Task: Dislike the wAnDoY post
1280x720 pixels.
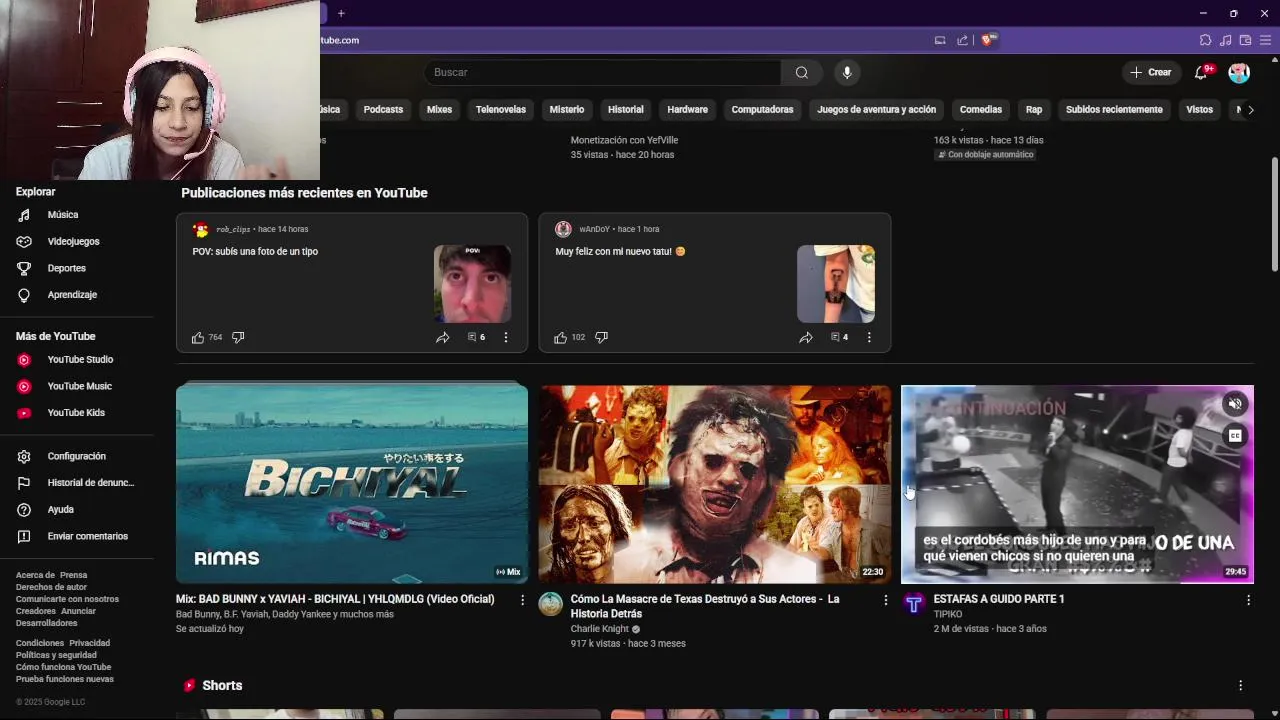Action: click(x=601, y=337)
